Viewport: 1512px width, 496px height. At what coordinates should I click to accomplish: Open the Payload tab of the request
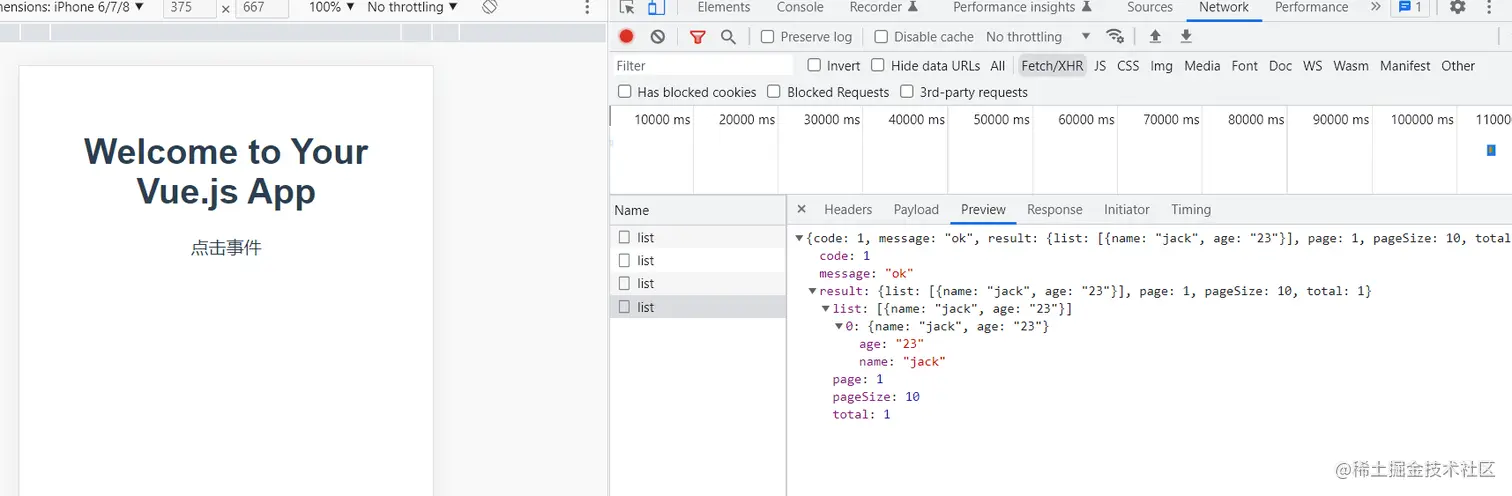click(x=916, y=209)
